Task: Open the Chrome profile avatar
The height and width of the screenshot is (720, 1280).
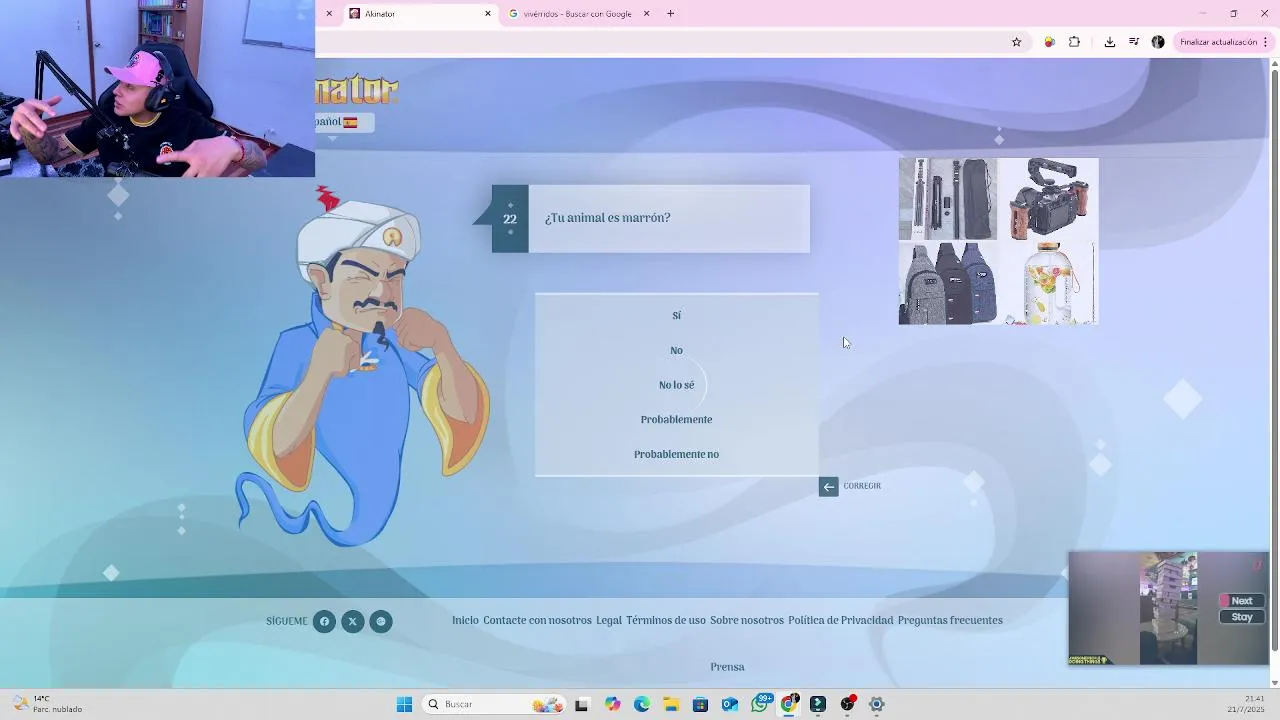Action: [1158, 42]
